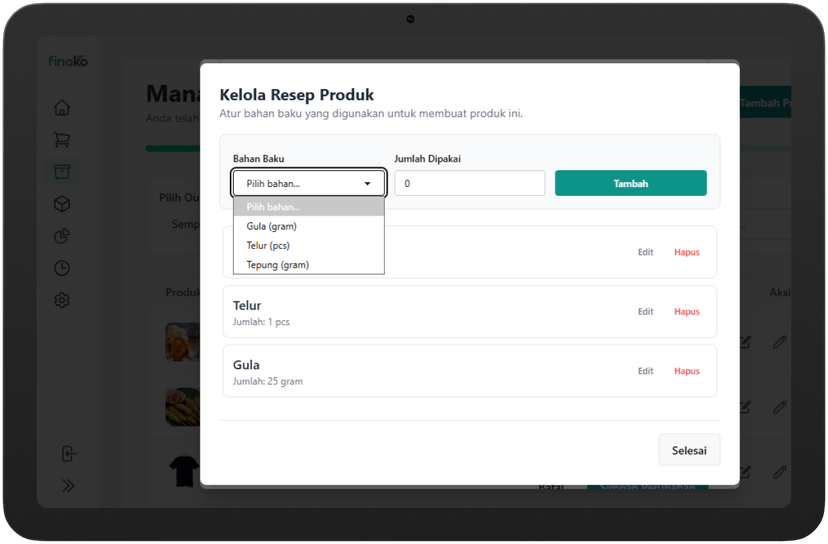
Task: Open the 3D cube inventory icon
Action: [x=62, y=204]
